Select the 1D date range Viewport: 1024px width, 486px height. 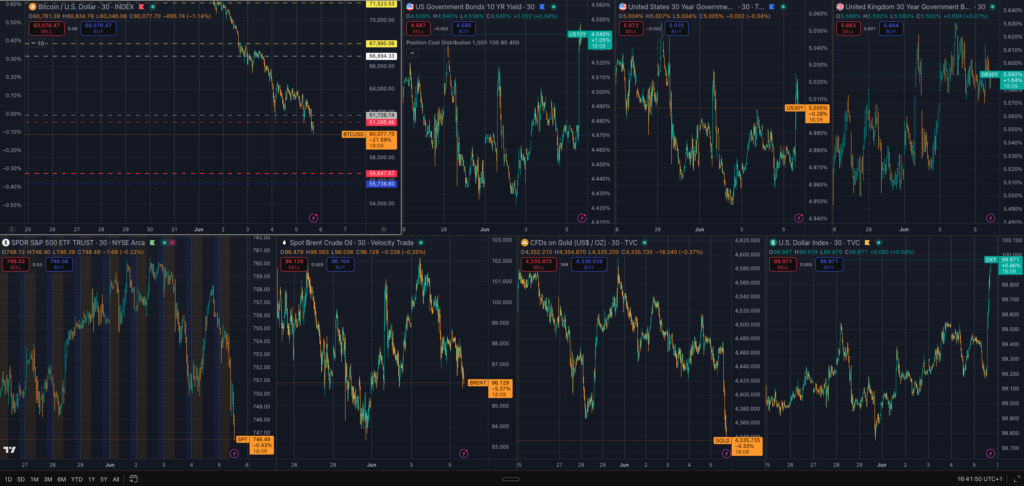(7, 479)
